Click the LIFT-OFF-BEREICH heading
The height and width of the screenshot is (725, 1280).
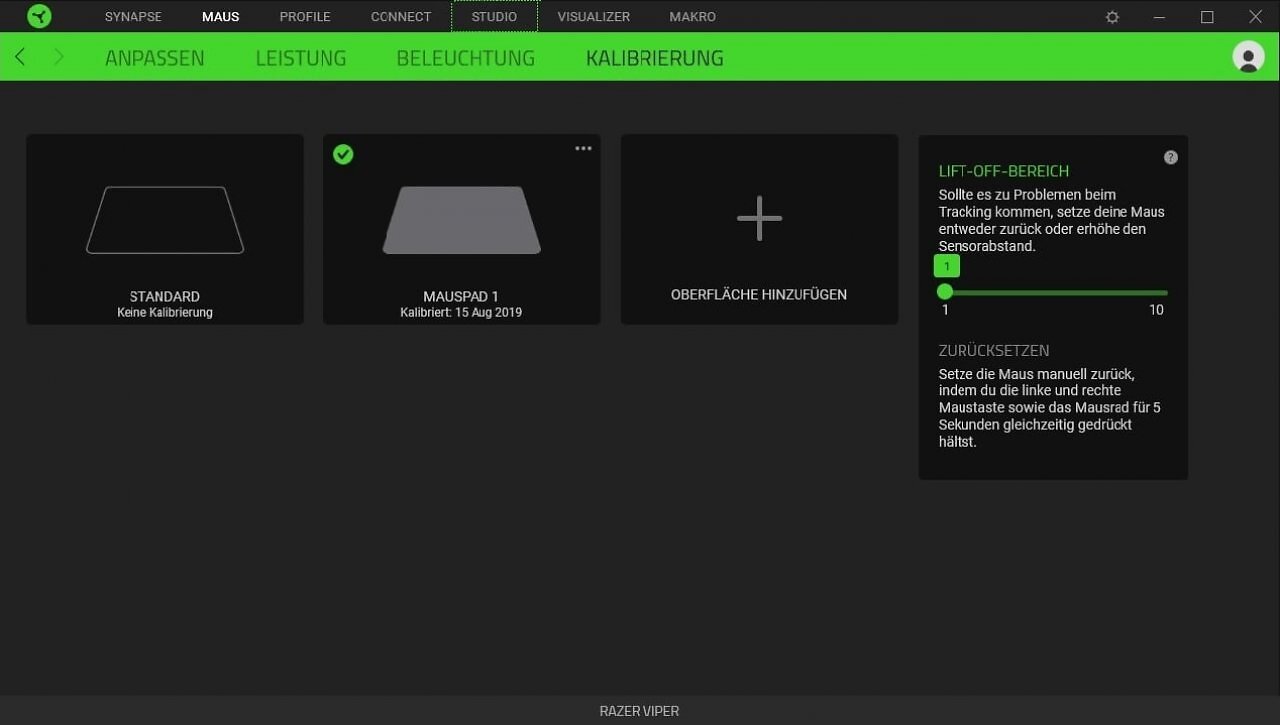[1004, 171]
